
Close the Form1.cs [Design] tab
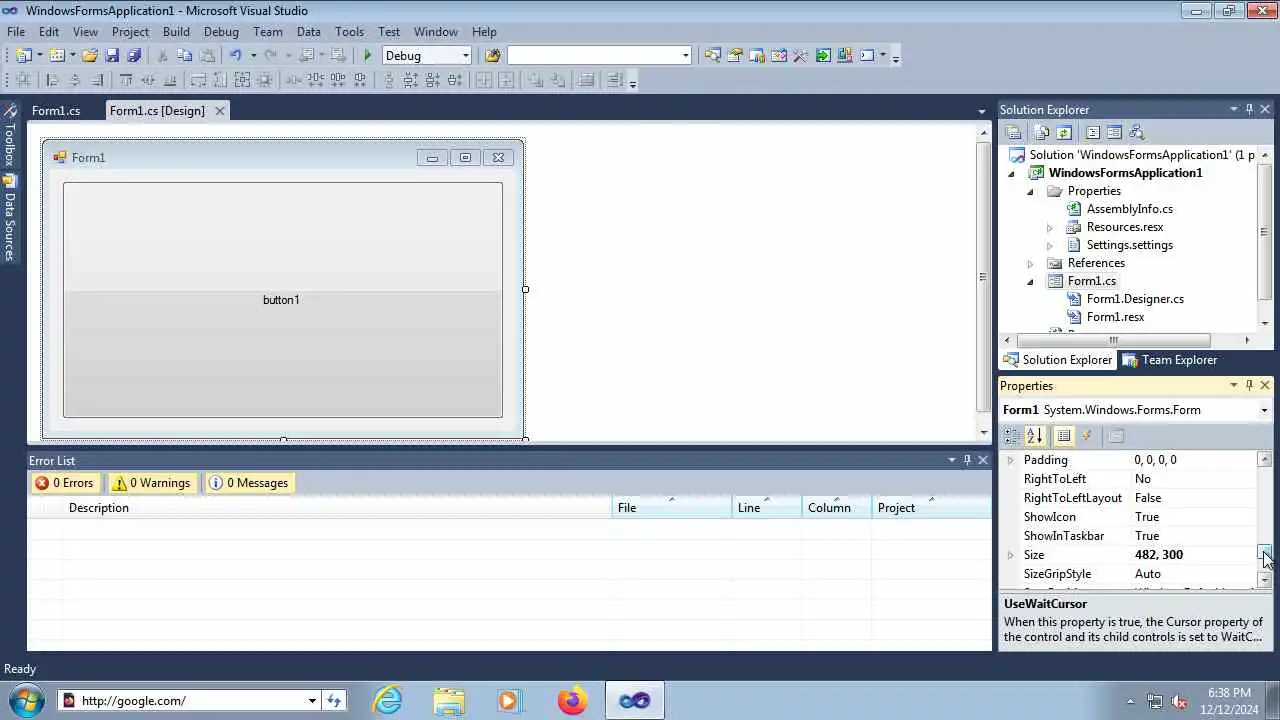[x=219, y=111]
